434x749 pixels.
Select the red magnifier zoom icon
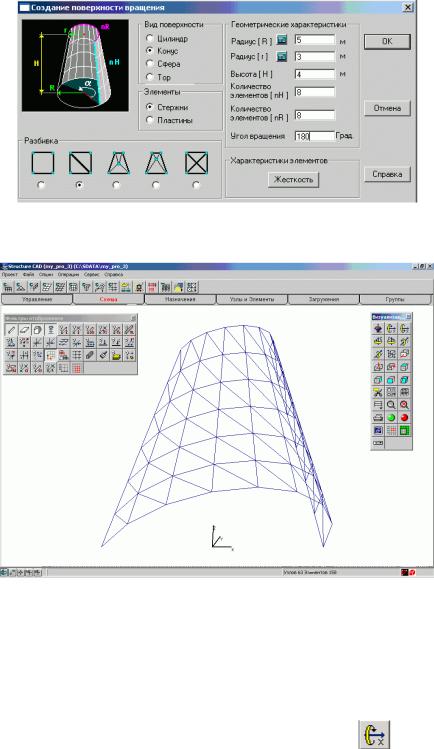(404, 405)
